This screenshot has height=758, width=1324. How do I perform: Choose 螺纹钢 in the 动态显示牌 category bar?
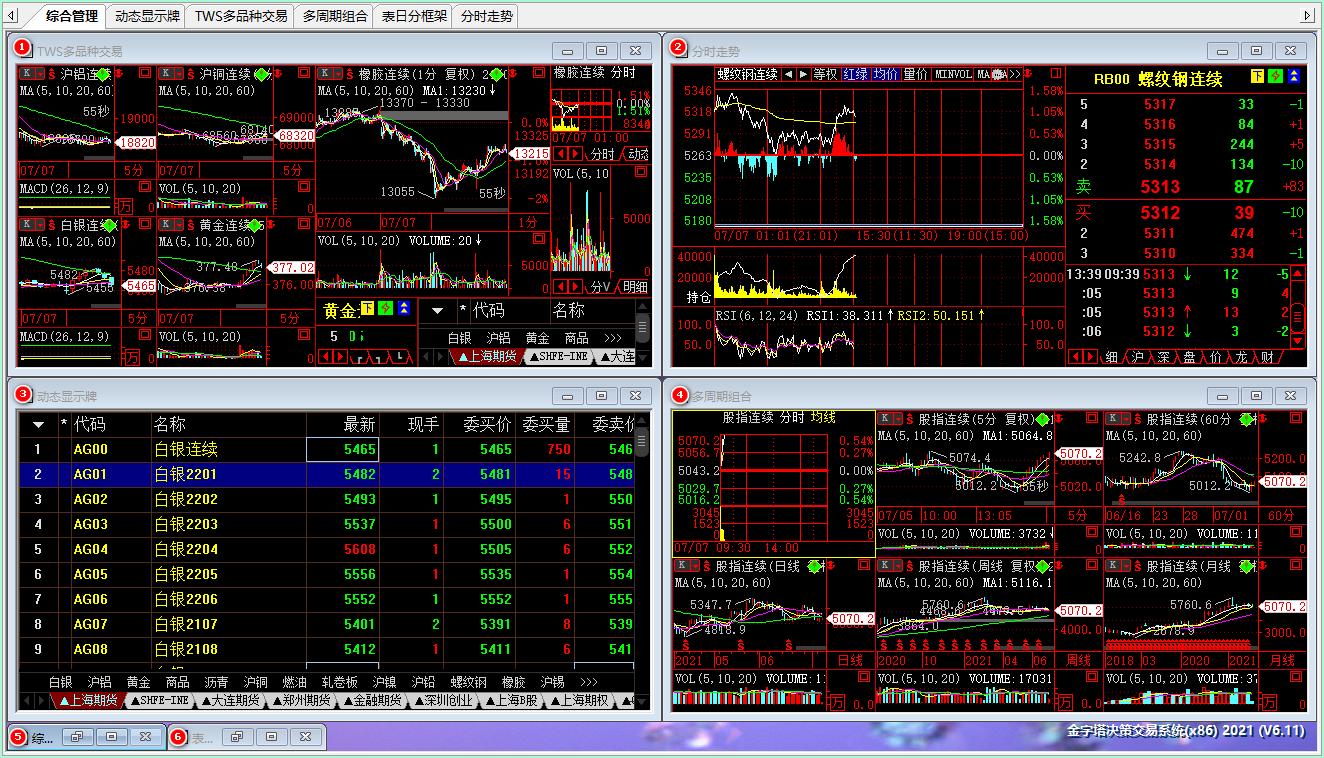pos(468,682)
